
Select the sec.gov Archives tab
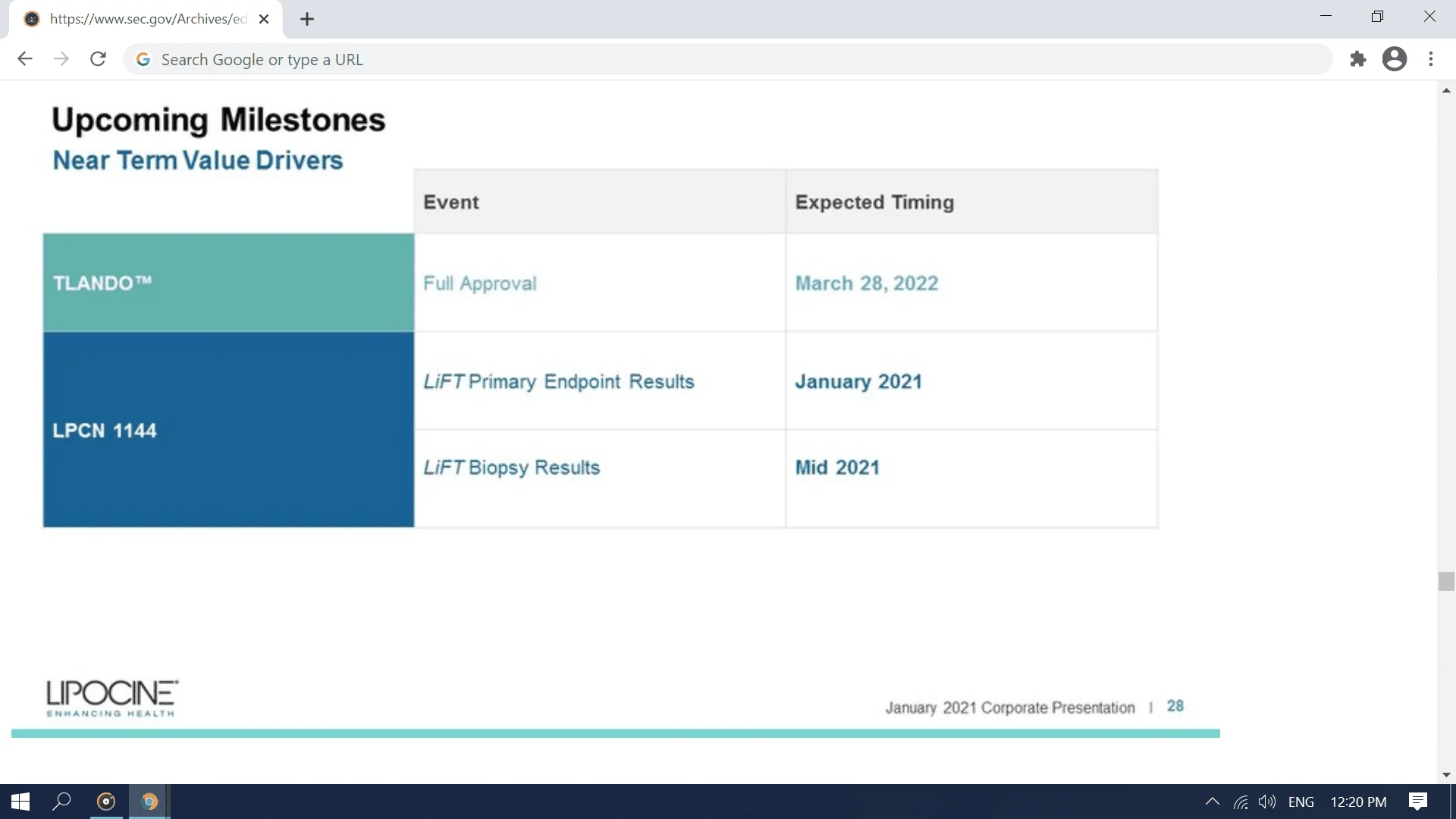tap(146, 19)
